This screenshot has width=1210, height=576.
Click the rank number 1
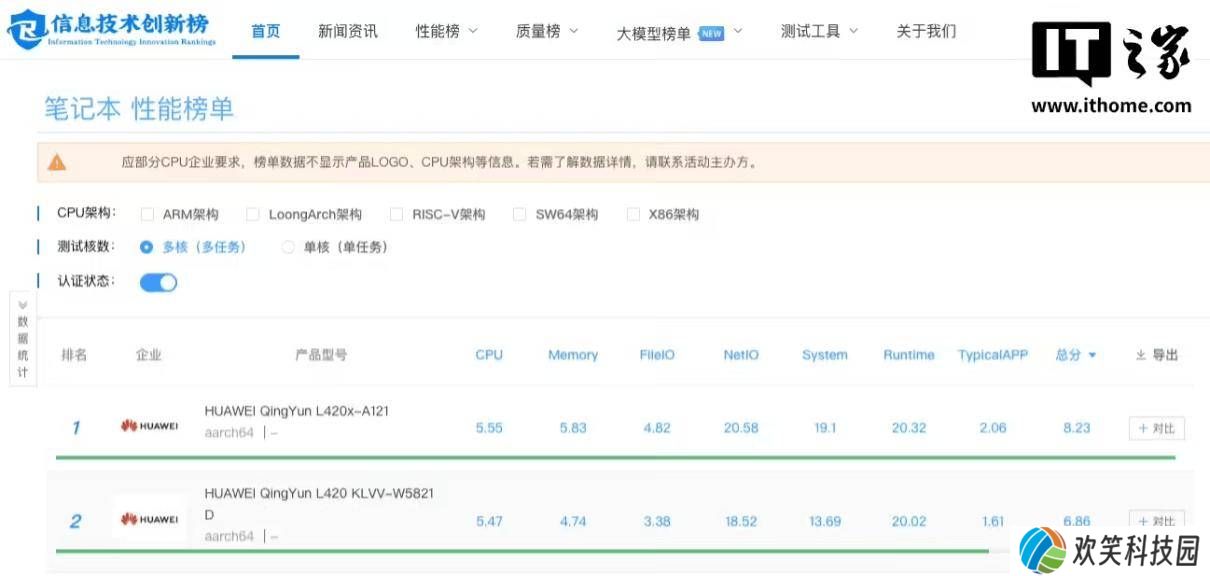pyautogui.click(x=75, y=428)
